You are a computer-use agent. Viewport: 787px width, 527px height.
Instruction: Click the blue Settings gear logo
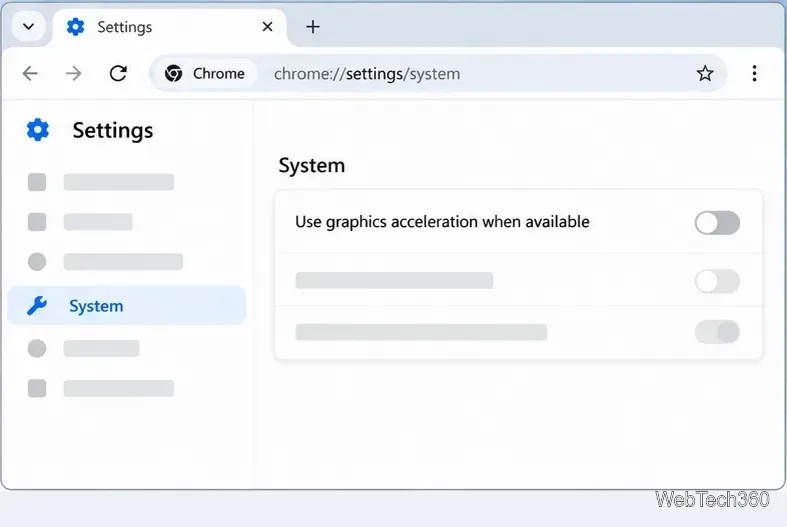[38, 130]
